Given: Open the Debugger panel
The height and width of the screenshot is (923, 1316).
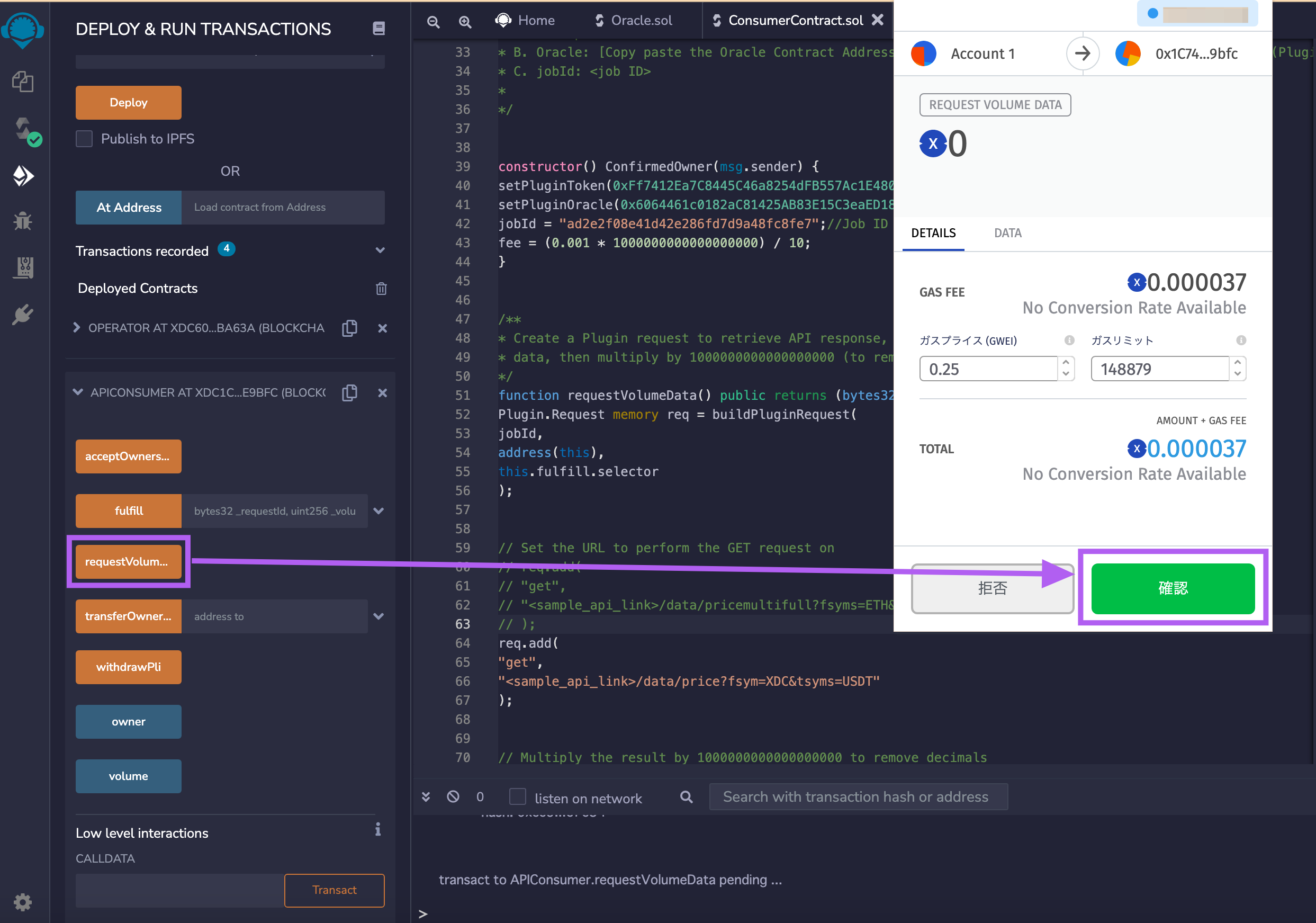Looking at the screenshot, I should click(23, 221).
